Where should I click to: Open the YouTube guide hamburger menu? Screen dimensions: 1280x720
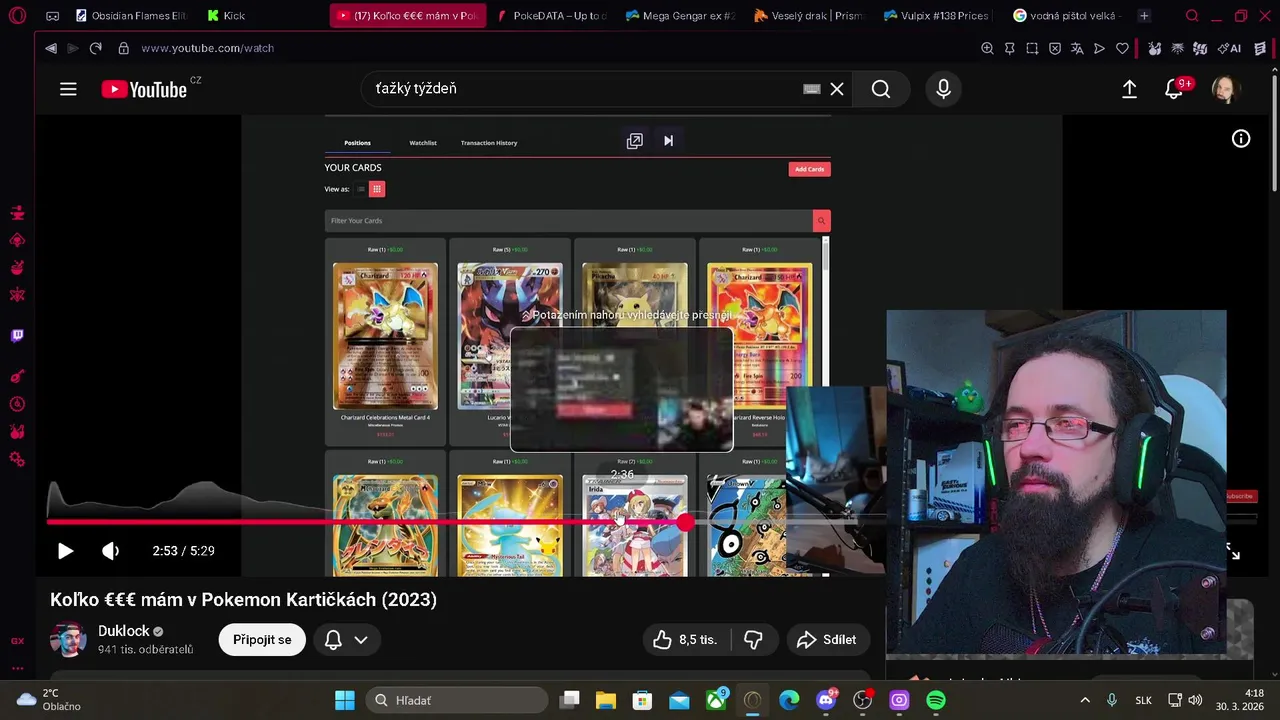[68, 89]
